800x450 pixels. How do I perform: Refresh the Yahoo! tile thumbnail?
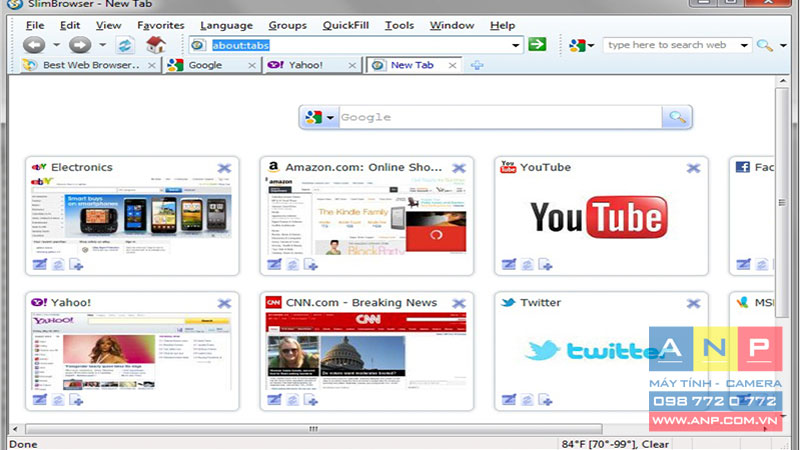coord(58,399)
